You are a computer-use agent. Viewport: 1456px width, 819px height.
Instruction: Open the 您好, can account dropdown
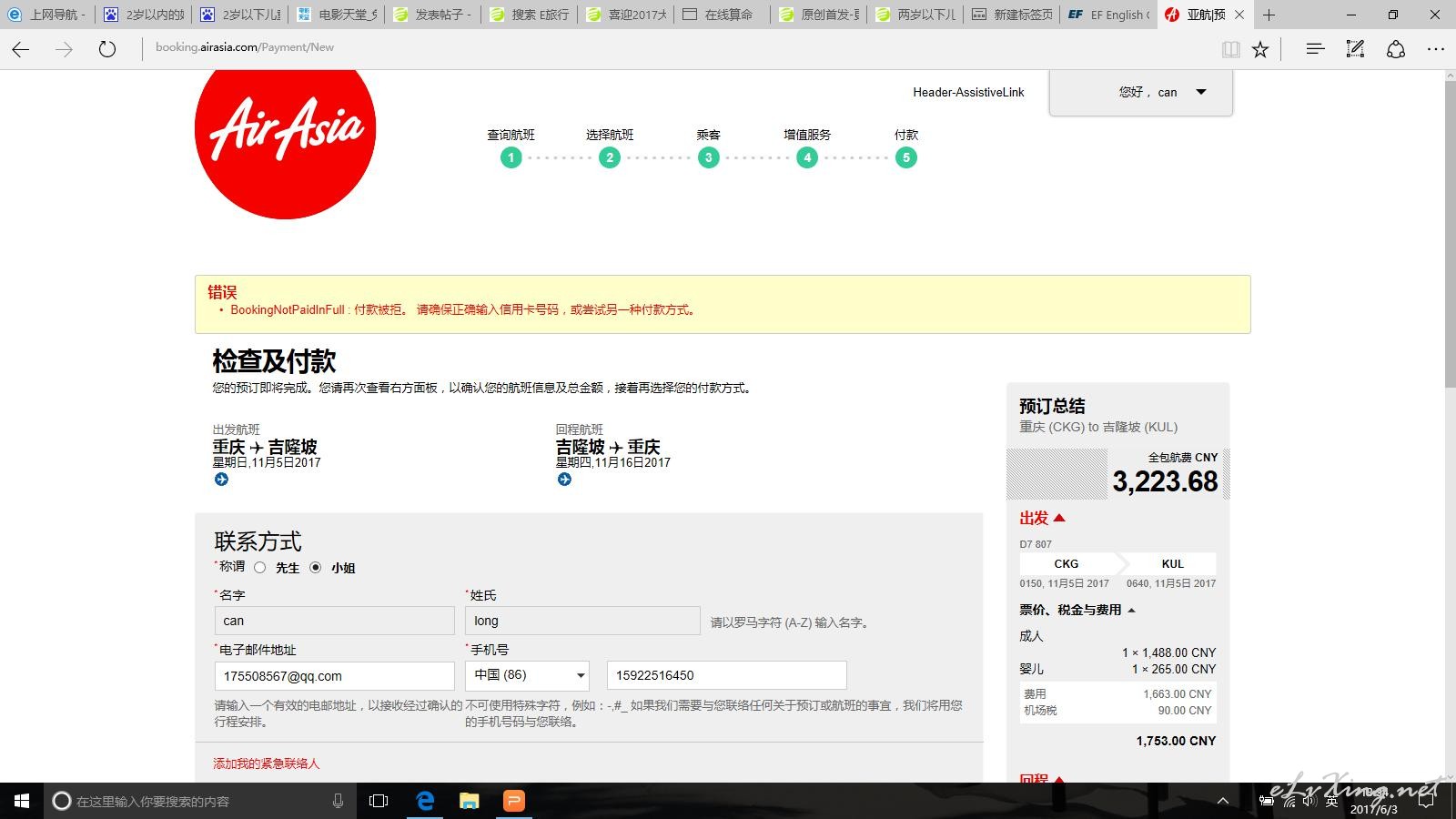pos(1141,93)
